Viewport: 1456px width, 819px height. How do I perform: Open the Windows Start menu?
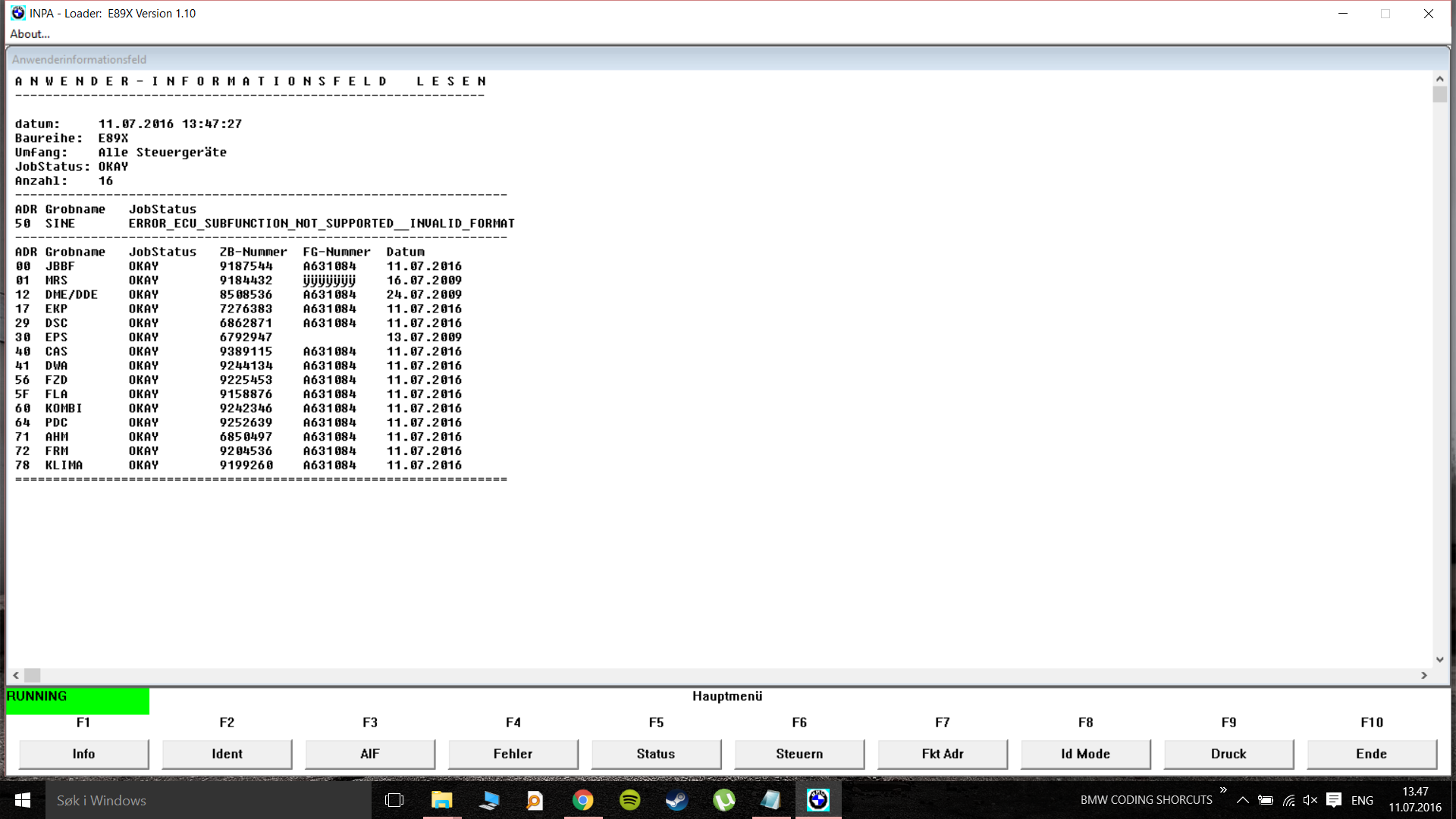[23, 800]
